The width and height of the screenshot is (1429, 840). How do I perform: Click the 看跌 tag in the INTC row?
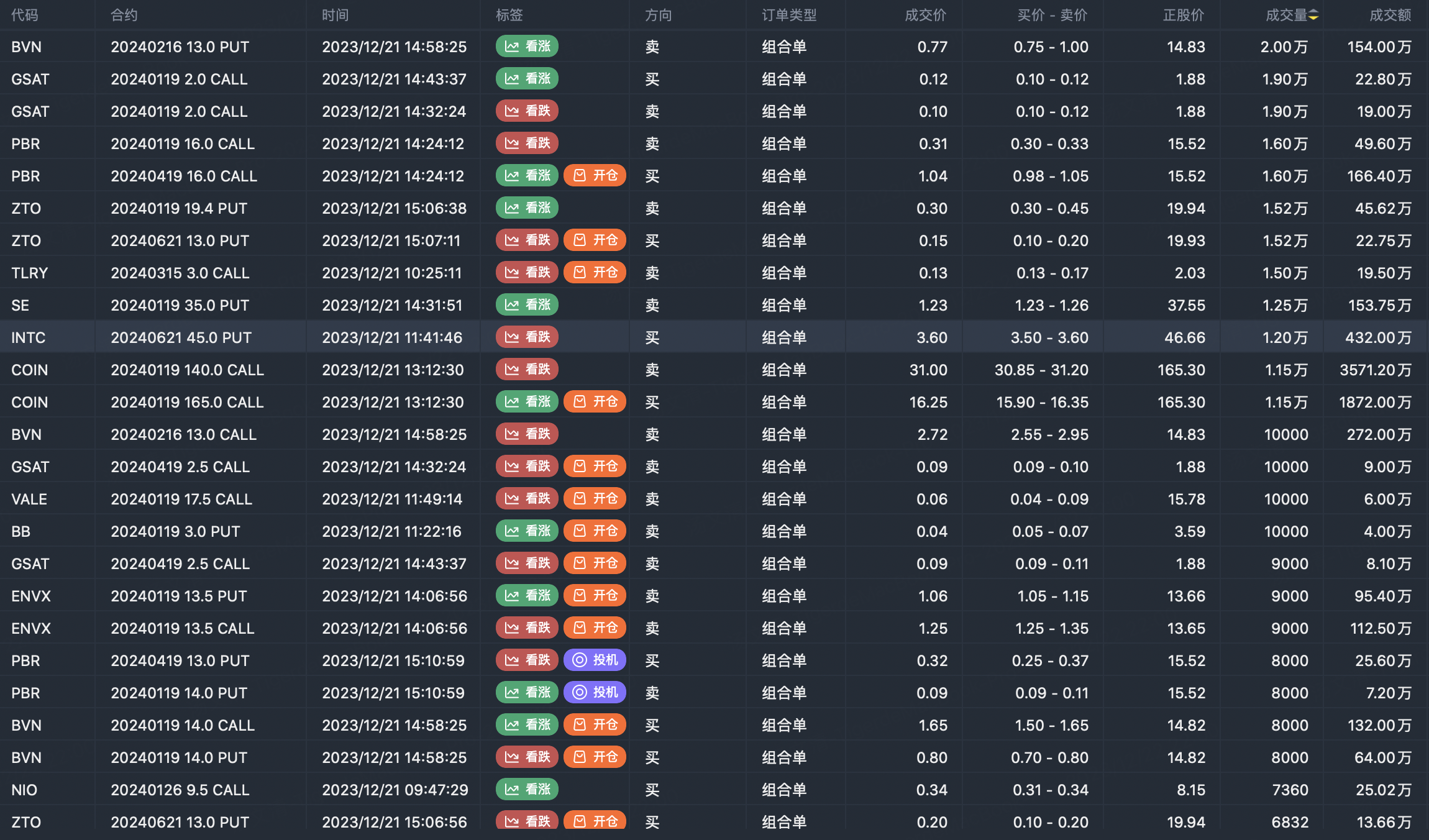tap(527, 337)
